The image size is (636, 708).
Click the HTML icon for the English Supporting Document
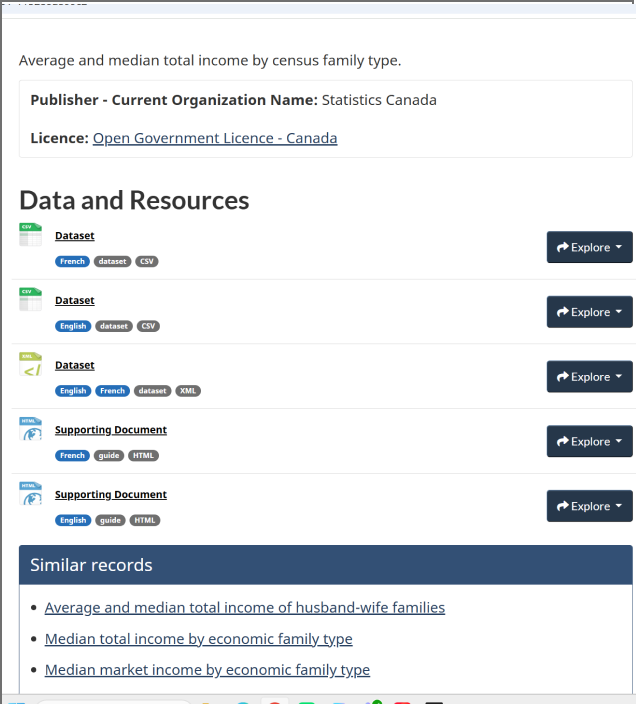pos(30,493)
